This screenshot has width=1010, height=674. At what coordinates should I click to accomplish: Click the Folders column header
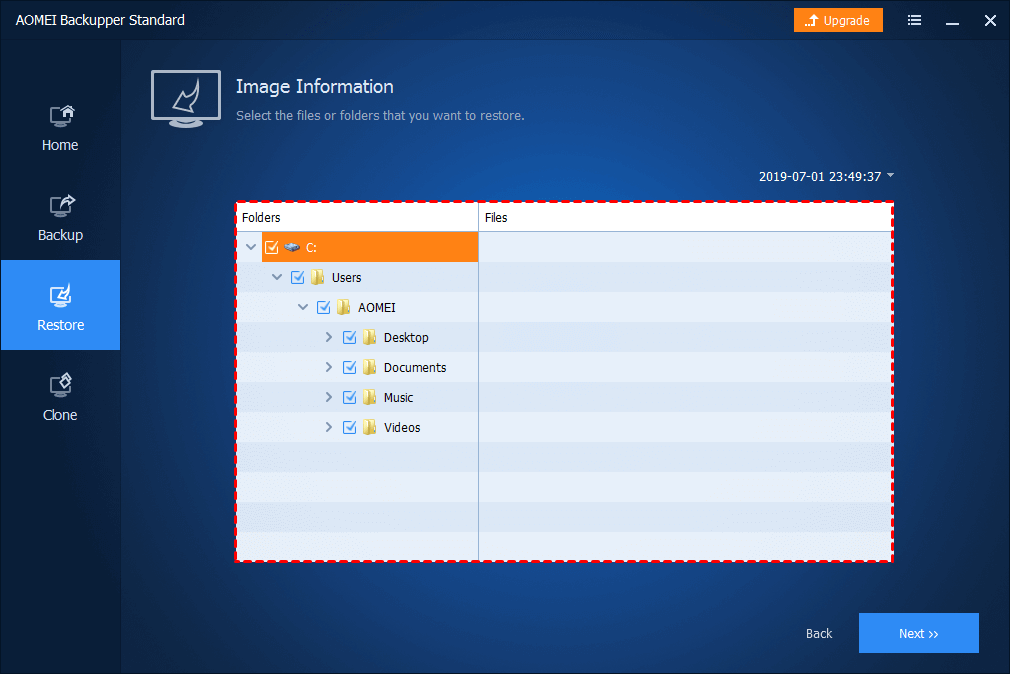pos(357,217)
